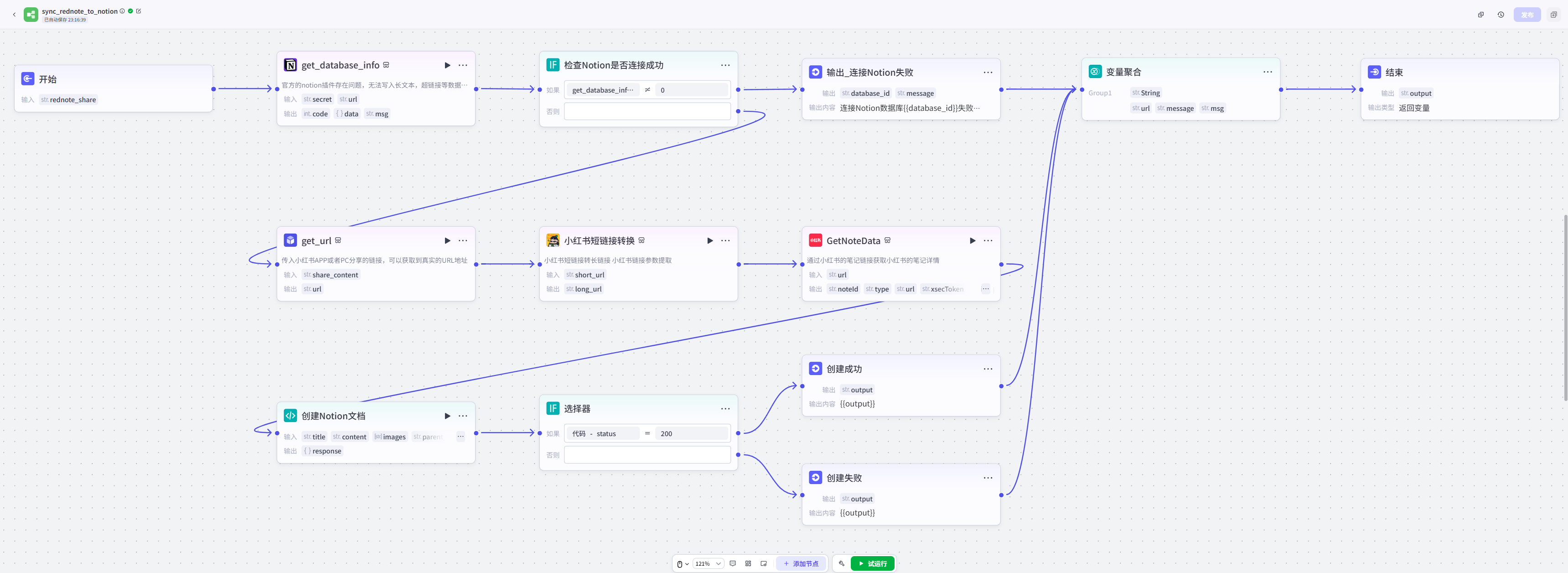Open version history clock icon

(x=1501, y=15)
